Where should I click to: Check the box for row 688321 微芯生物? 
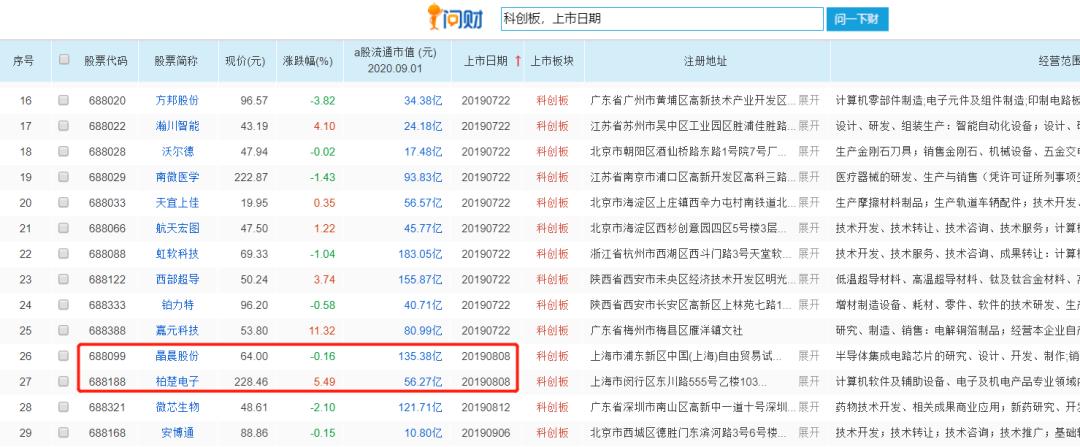click(x=63, y=407)
